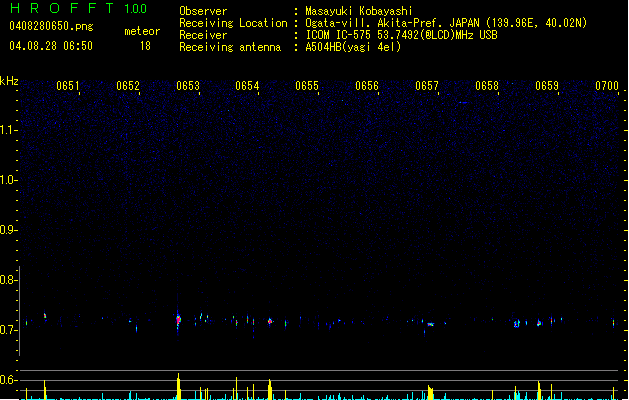Click the 0655 time axis marker

(x=307, y=86)
